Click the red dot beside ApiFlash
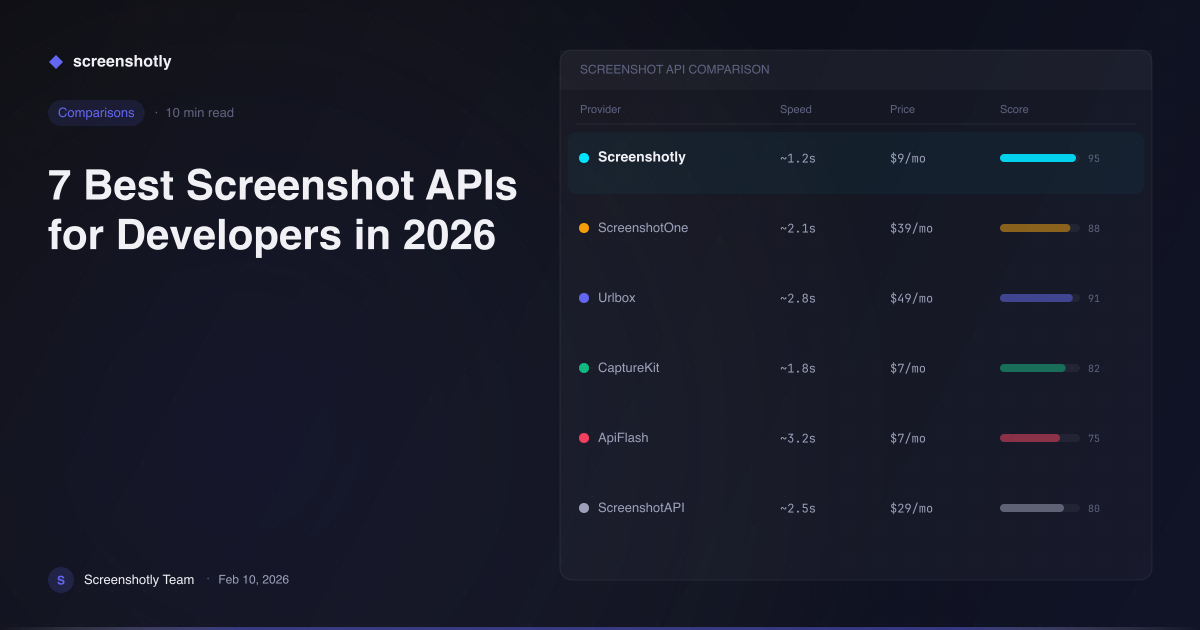The width and height of the screenshot is (1200, 630). [x=583, y=437]
